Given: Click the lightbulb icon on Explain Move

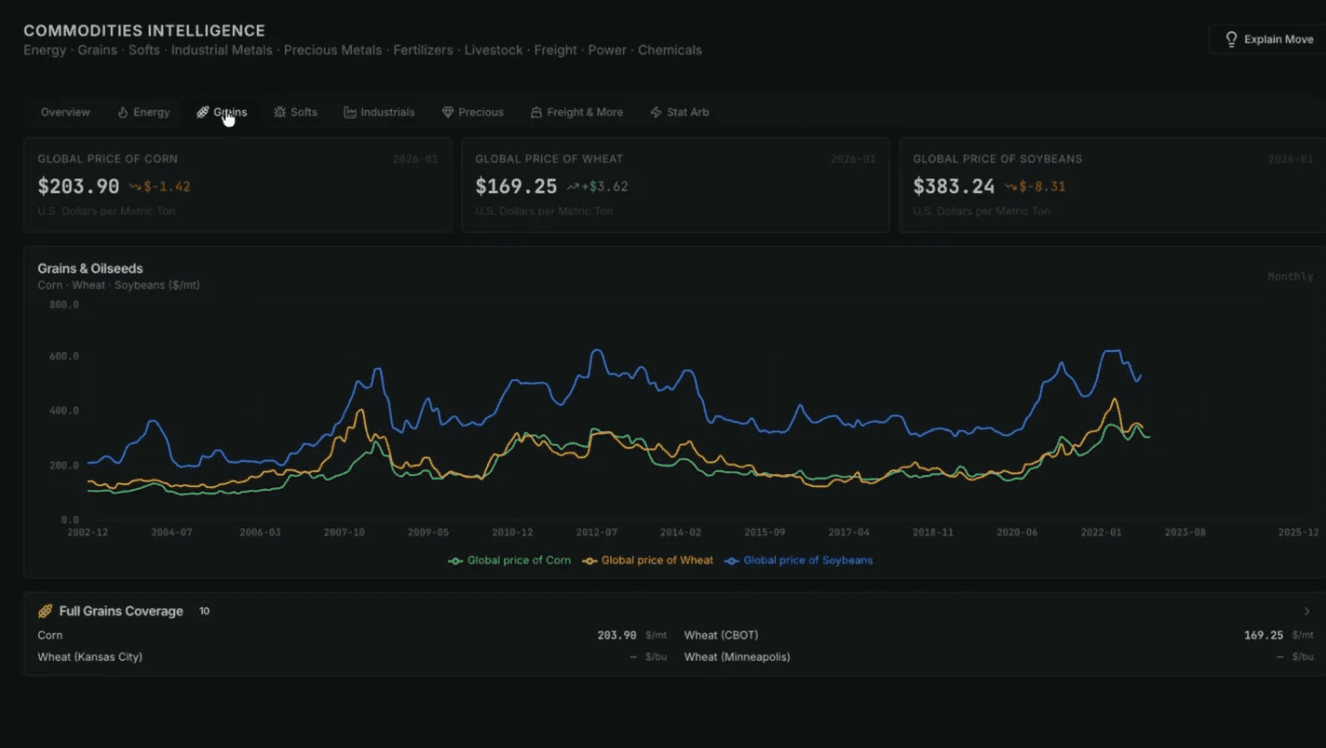Looking at the screenshot, I should (x=1232, y=38).
